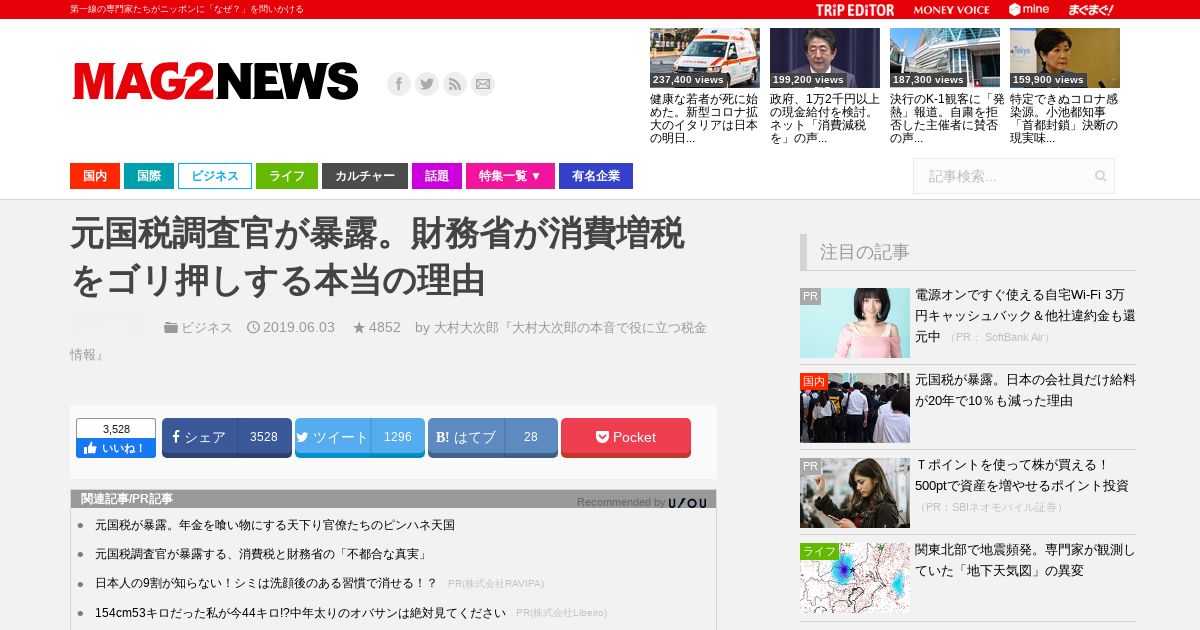The height and width of the screenshot is (630, 1200).
Task: Tweet article via ツイート button
Action: [x=360, y=437]
